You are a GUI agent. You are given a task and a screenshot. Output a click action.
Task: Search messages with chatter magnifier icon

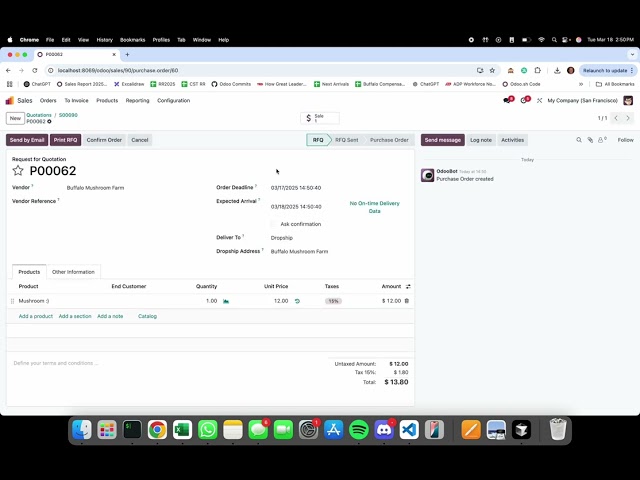[579, 140]
